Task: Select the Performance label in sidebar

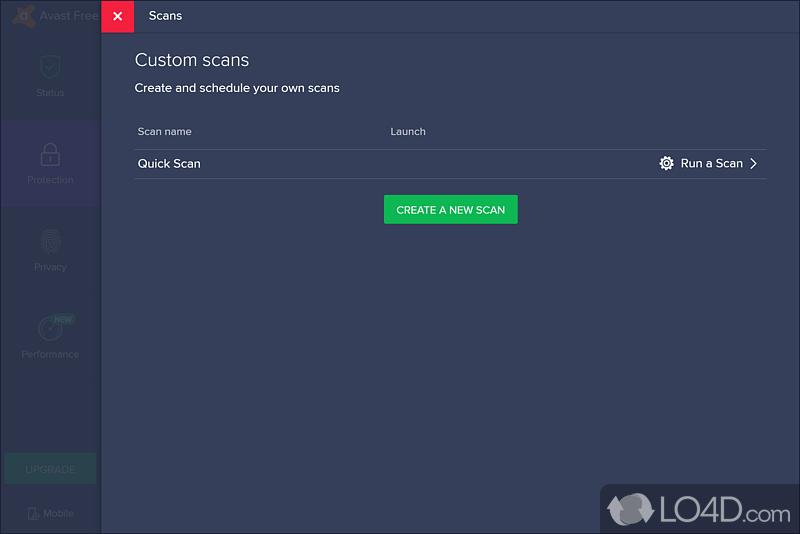Action: click(x=50, y=354)
